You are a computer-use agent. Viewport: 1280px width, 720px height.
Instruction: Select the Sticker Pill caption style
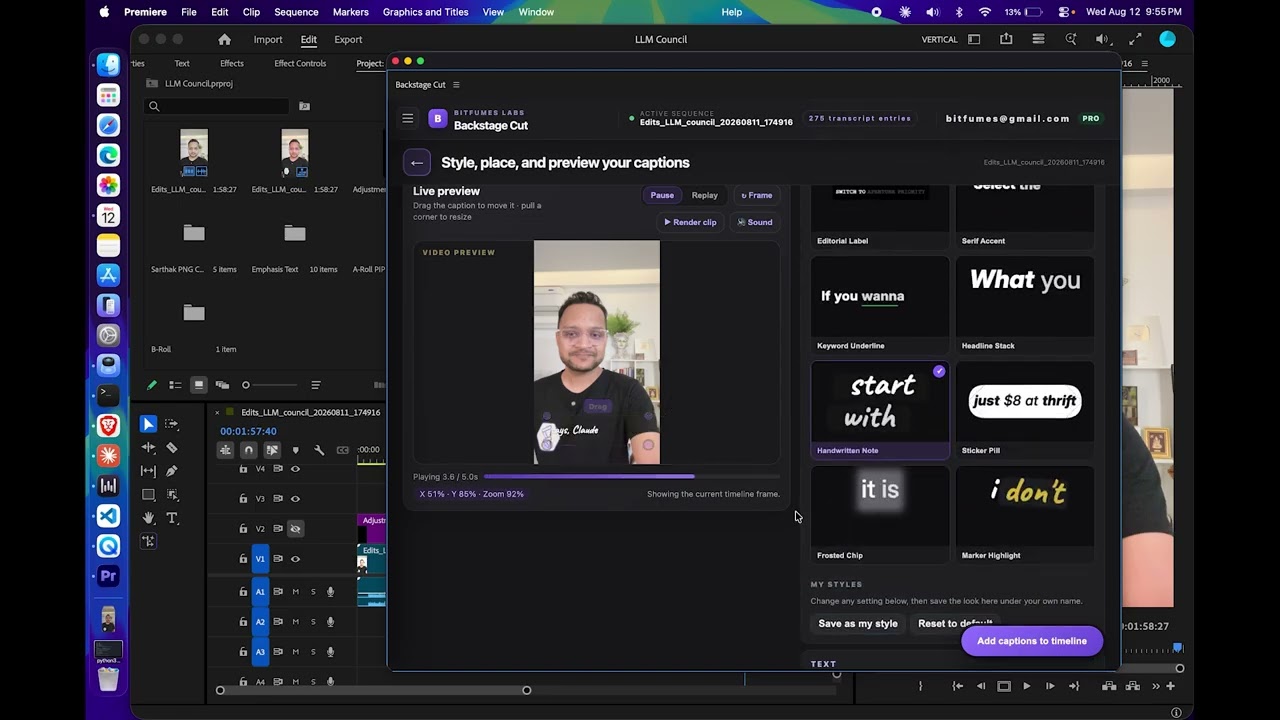(1025, 409)
